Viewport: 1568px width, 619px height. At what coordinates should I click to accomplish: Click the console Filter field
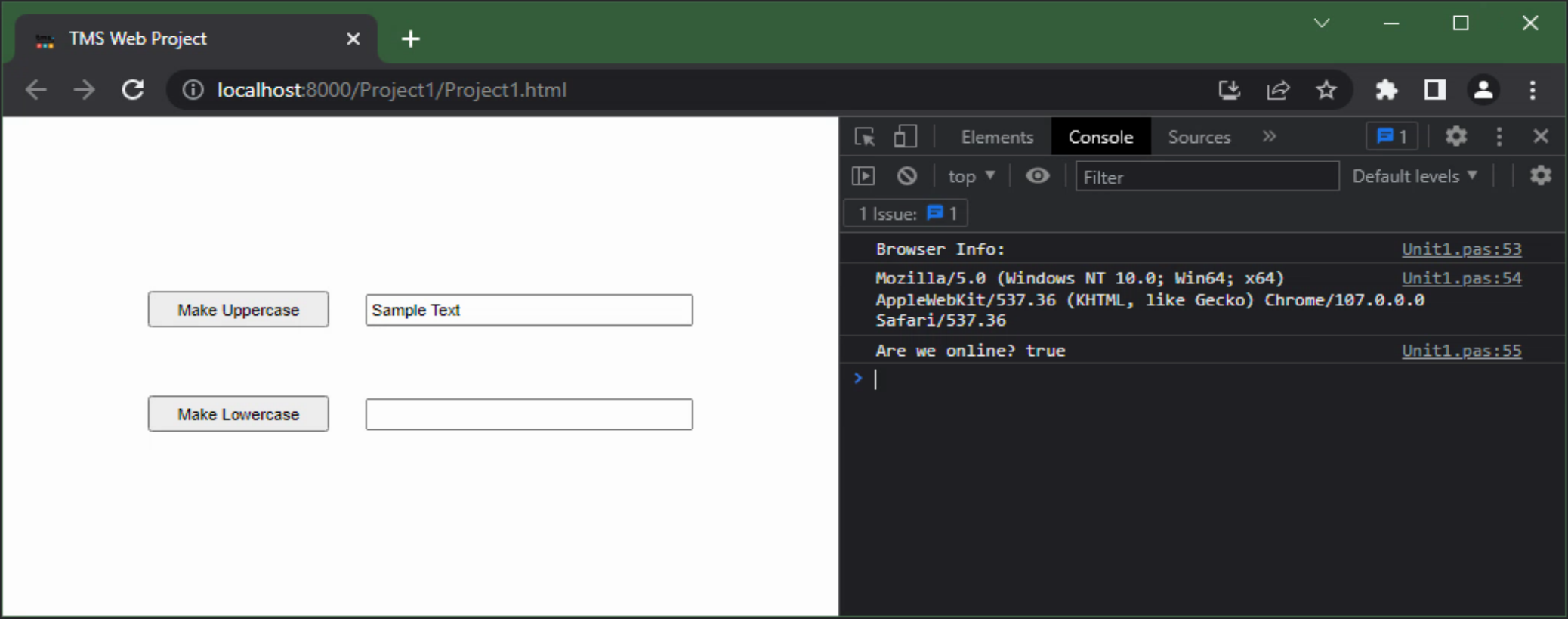1207,176
